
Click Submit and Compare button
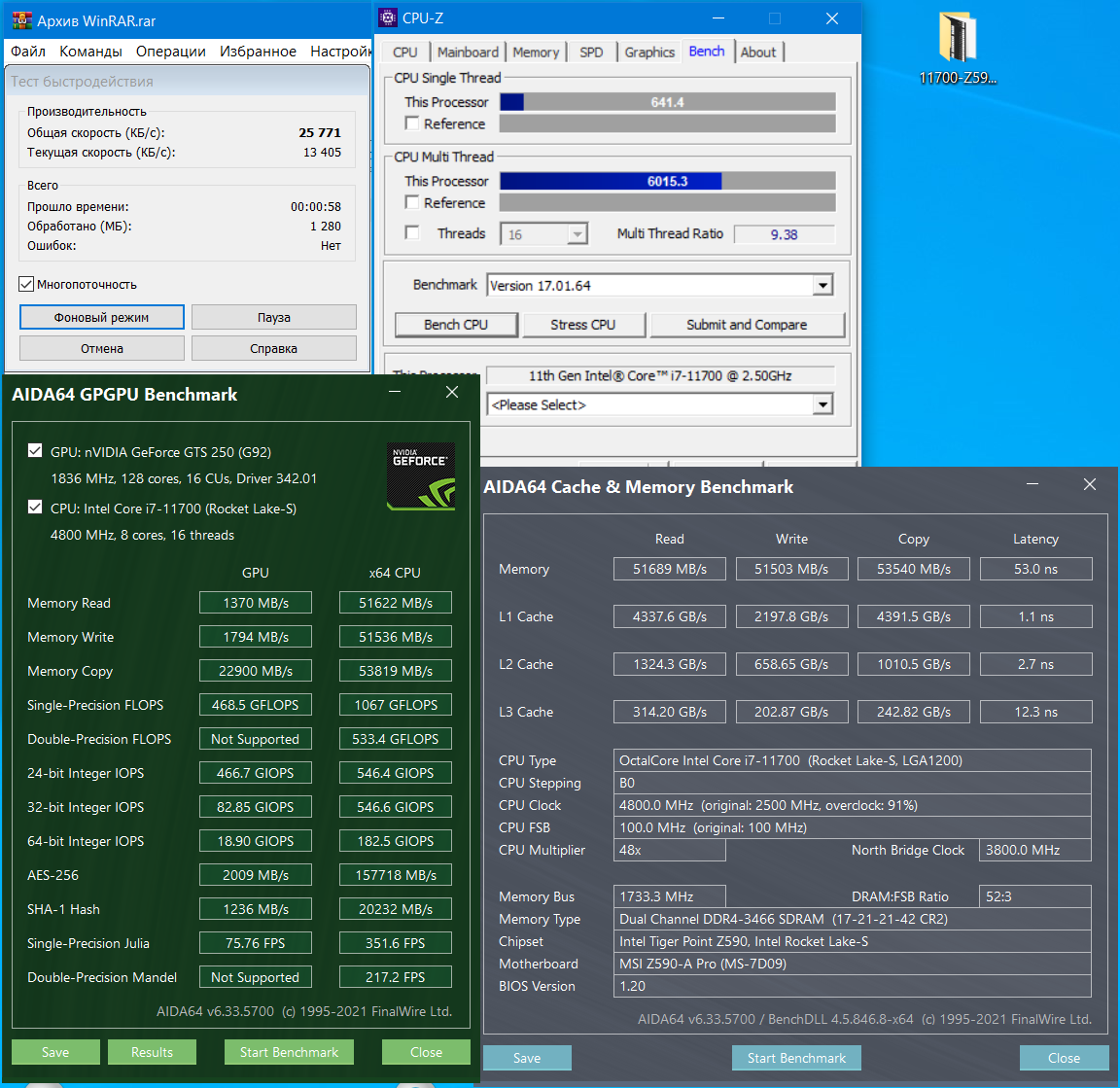(x=747, y=325)
